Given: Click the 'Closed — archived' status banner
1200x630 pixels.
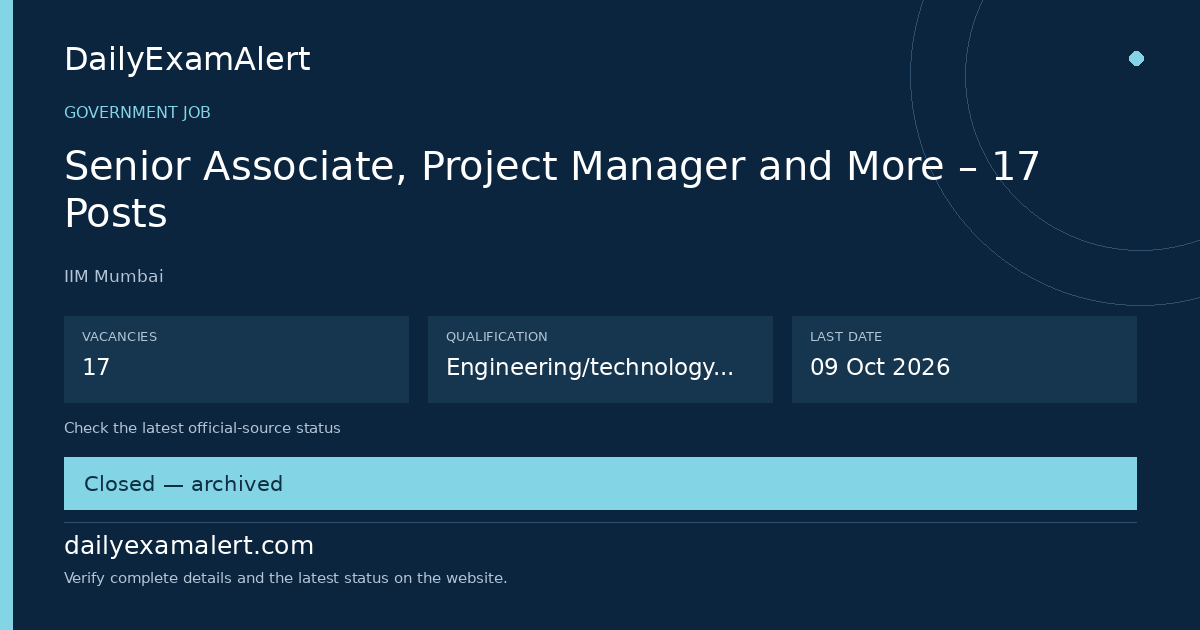Looking at the screenshot, I should (600, 484).
